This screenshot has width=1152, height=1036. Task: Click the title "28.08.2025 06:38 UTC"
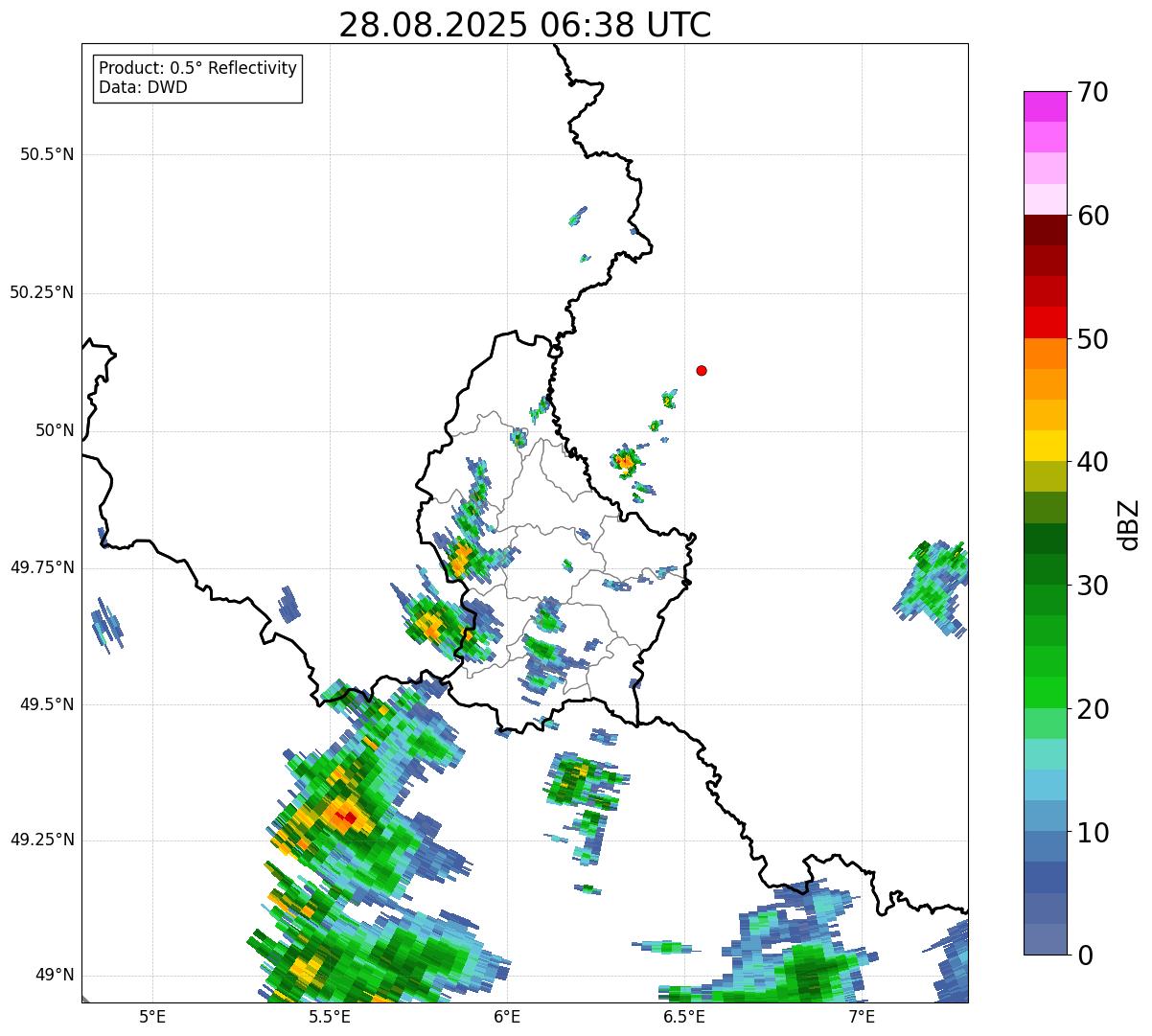pos(525,25)
